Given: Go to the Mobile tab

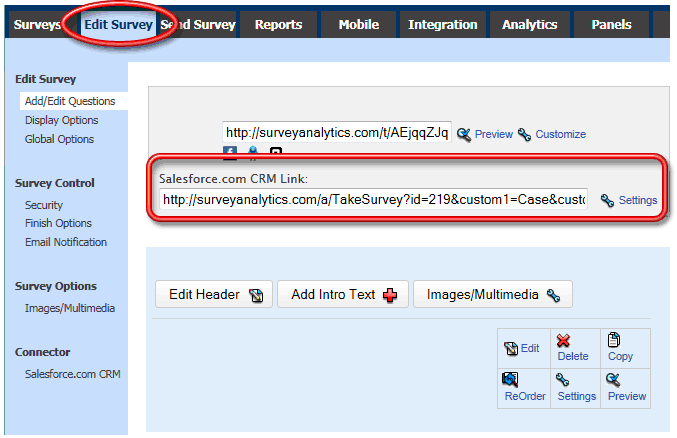Looking at the screenshot, I should point(358,24).
